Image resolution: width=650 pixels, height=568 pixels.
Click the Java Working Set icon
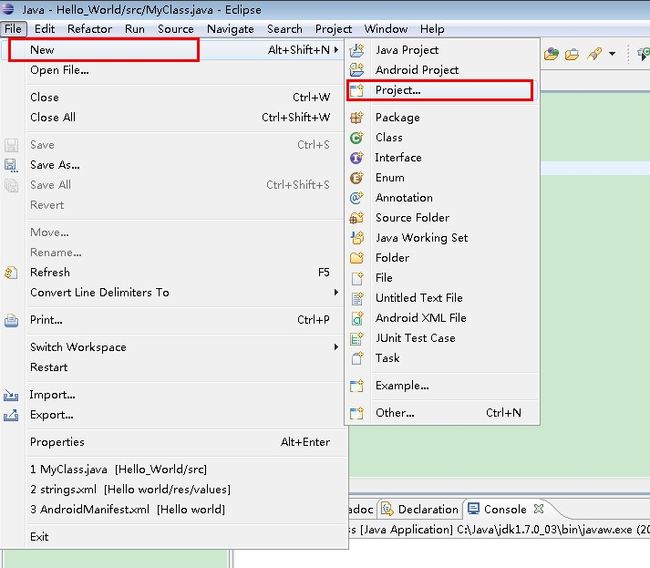coord(357,238)
